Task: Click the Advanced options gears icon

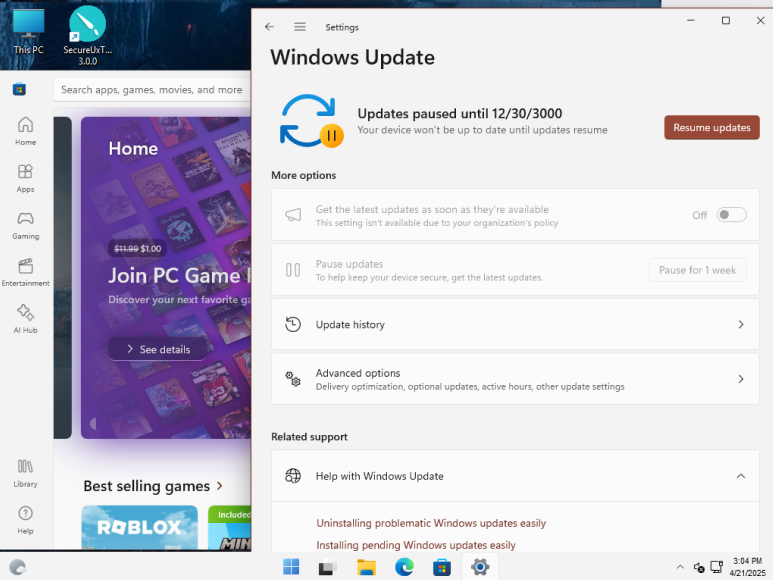Action: pyautogui.click(x=293, y=379)
